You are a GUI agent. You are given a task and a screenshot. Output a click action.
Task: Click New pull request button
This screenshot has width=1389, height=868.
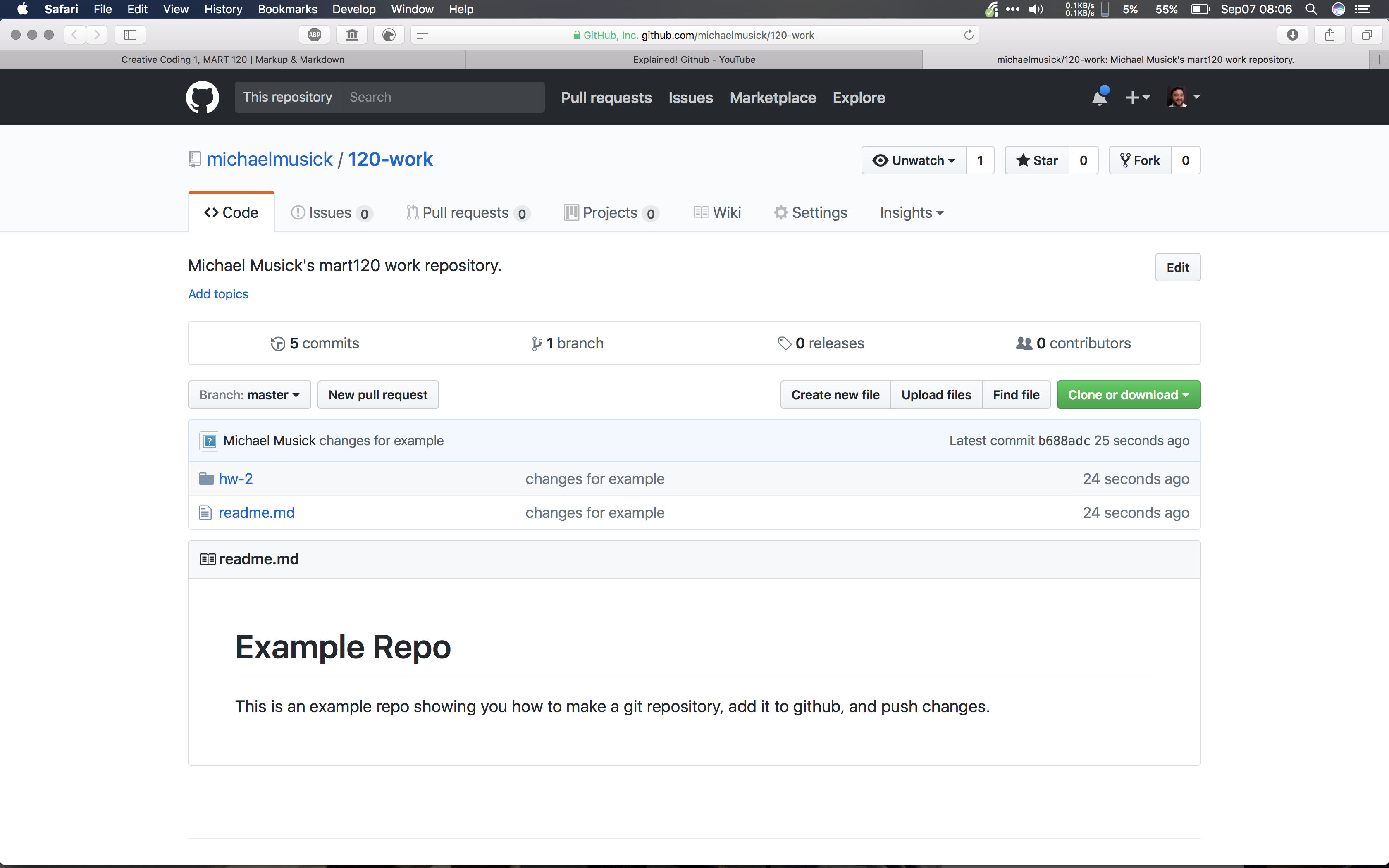click(x=378, y=395)
